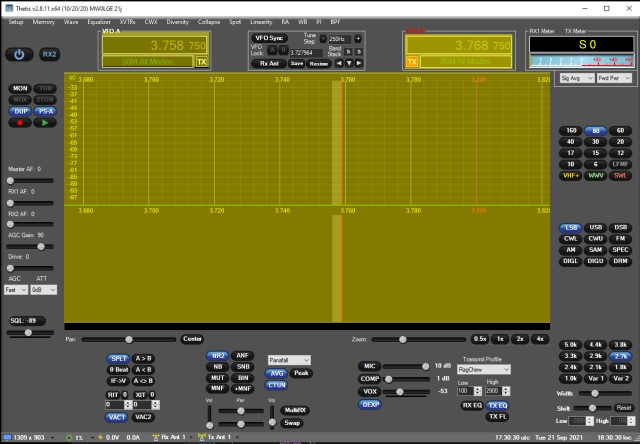Adjust the MIC gain slider
Viewport: 640px width, 444px height.
[x=407, y=366]
